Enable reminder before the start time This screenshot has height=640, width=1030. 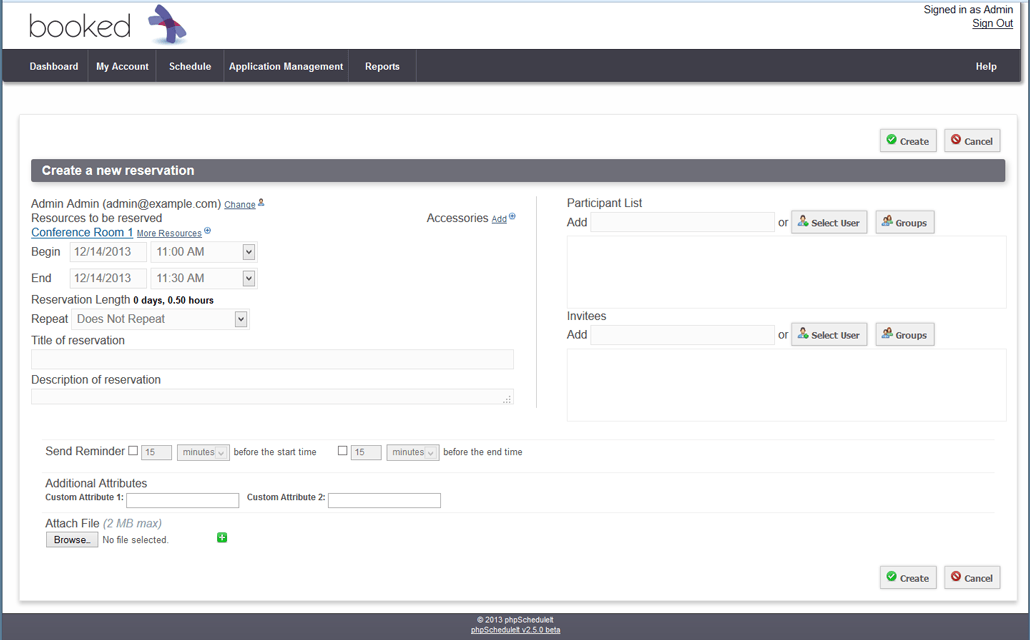tap(133, 451)
